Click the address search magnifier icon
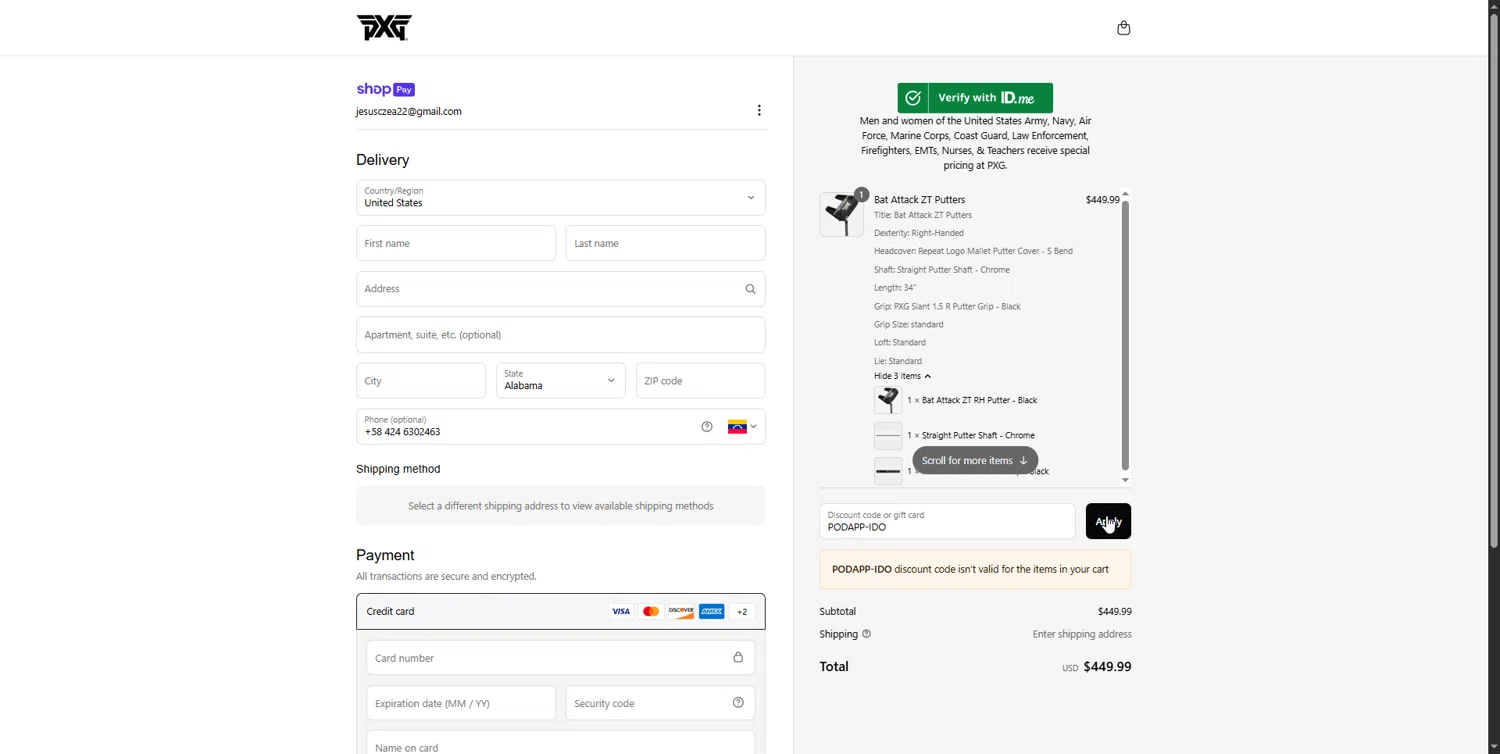 (750, 289)
